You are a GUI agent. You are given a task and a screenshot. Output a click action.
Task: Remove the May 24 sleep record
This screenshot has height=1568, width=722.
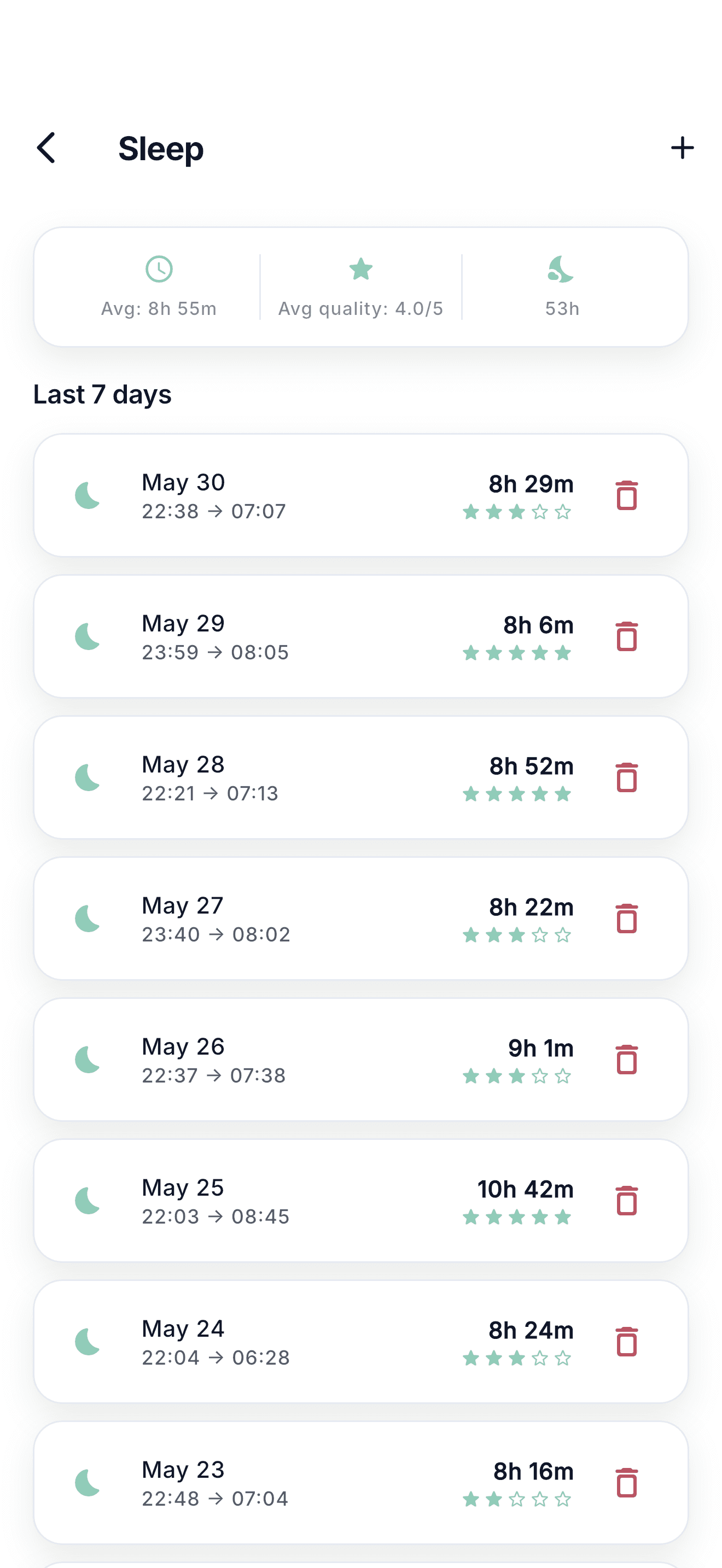click(x=626, y=1342)
